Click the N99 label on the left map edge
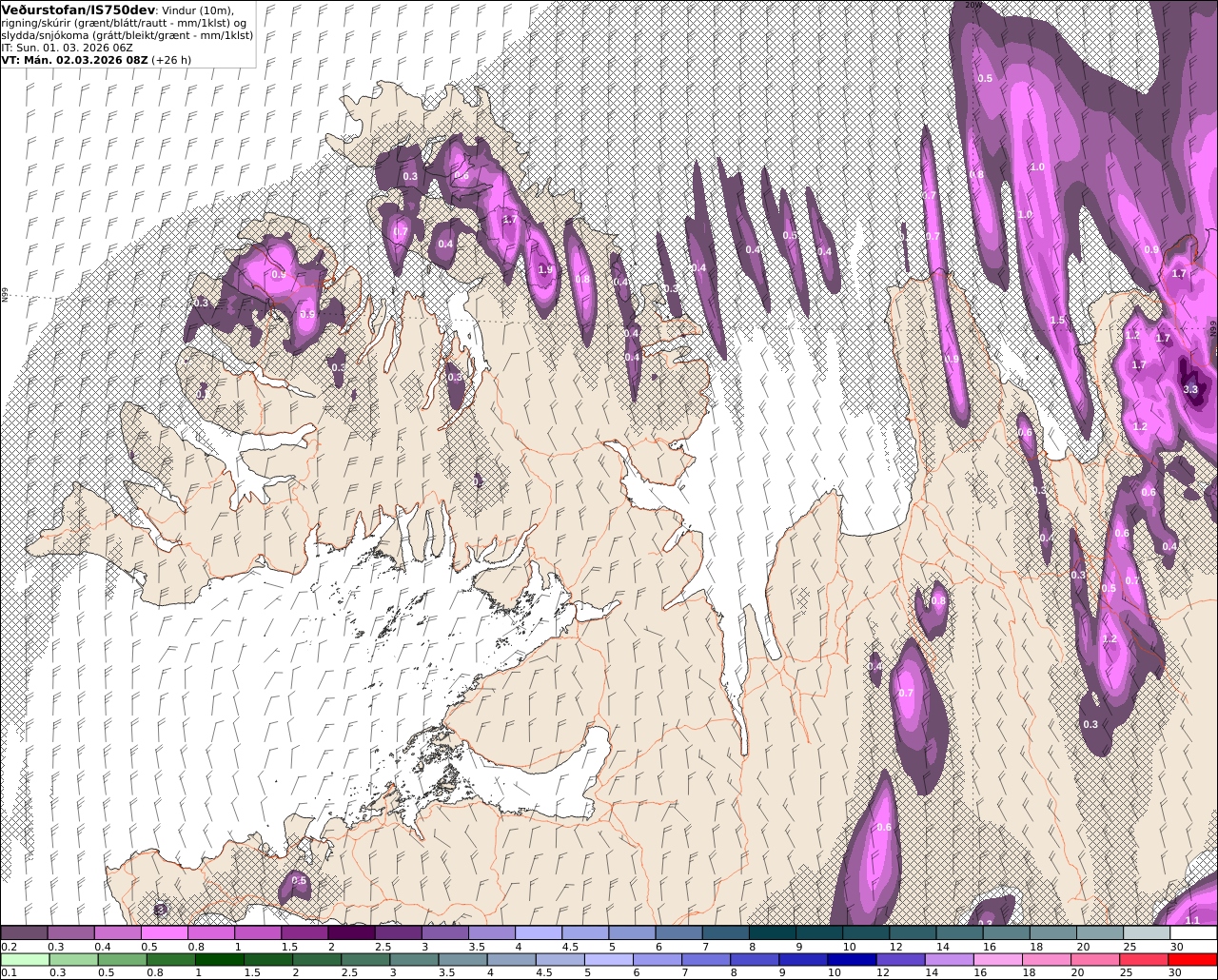The width and height of the screenshot is (1218, 980). [5, 296]
